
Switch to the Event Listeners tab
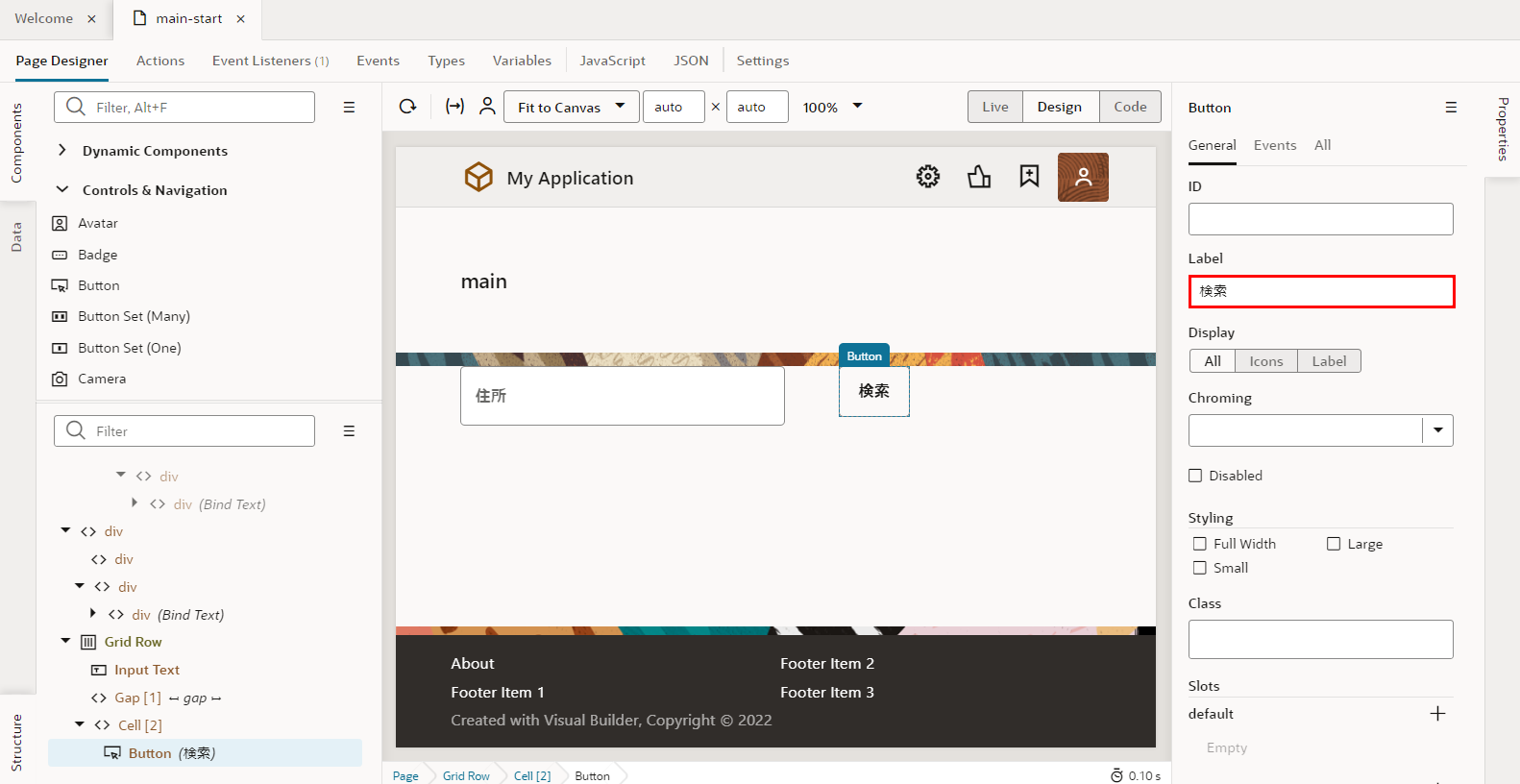click(270, 61)
